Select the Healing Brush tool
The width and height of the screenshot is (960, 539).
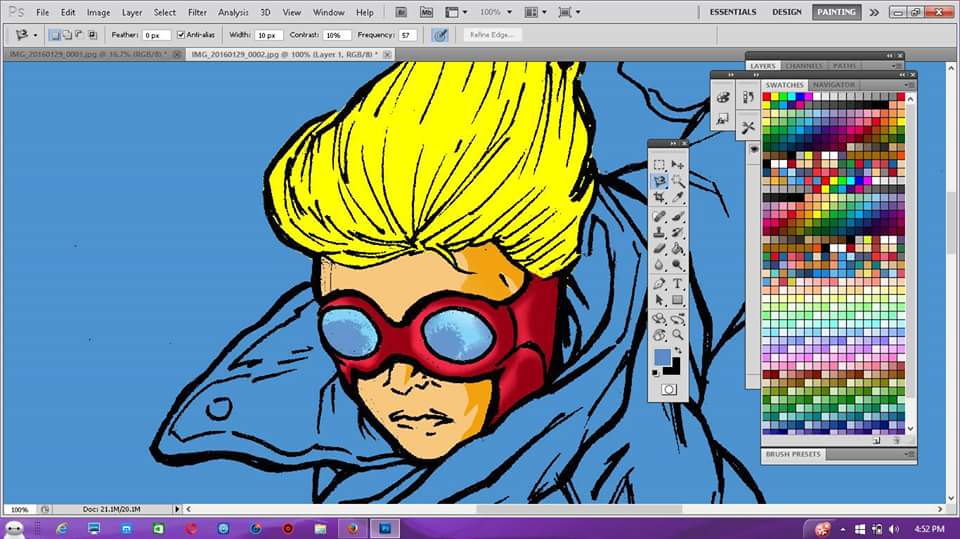tap(659, 216)
